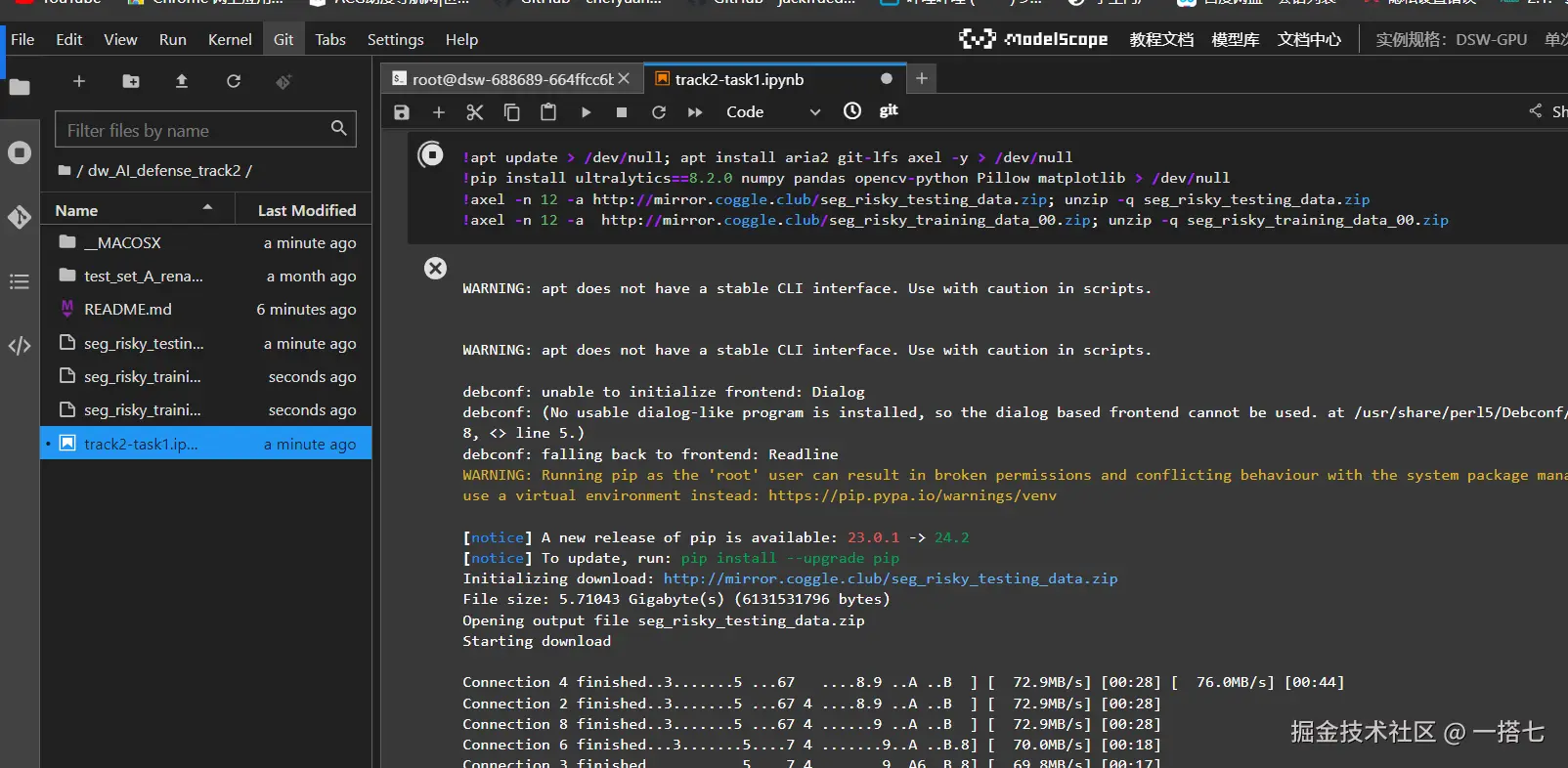Create a new folder in the file browser
The width and height of the screenshot is (1568, 768).
pos(131,82)
